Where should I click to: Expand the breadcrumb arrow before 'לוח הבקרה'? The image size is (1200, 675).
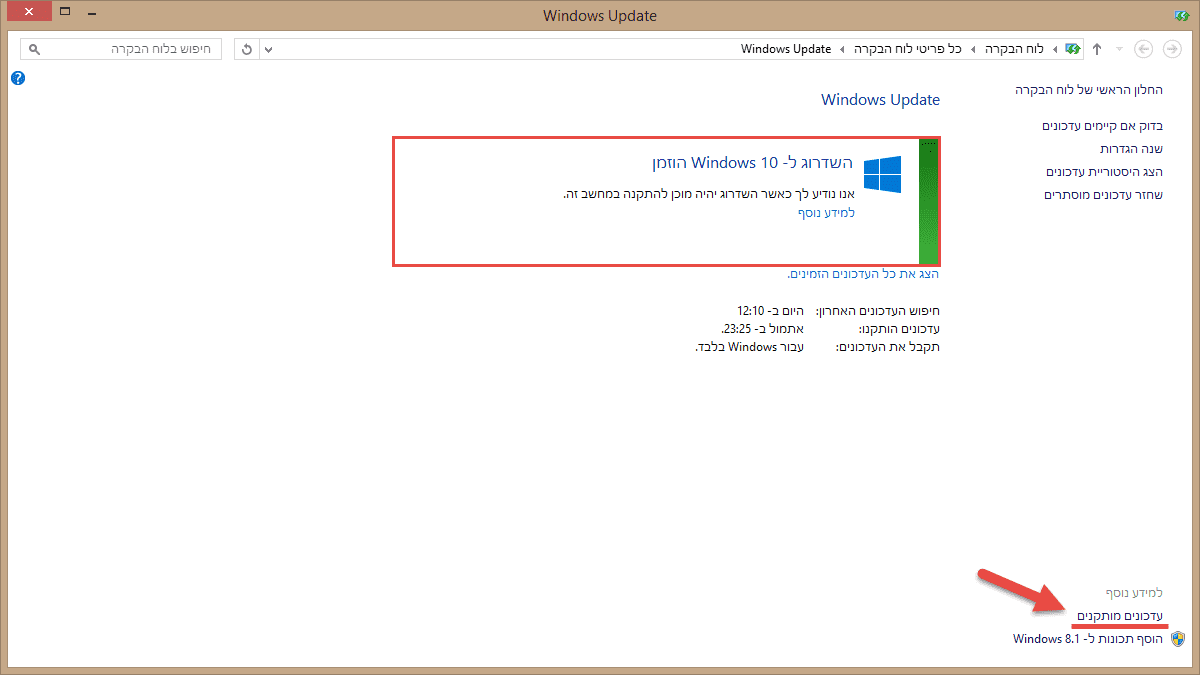1054,49
